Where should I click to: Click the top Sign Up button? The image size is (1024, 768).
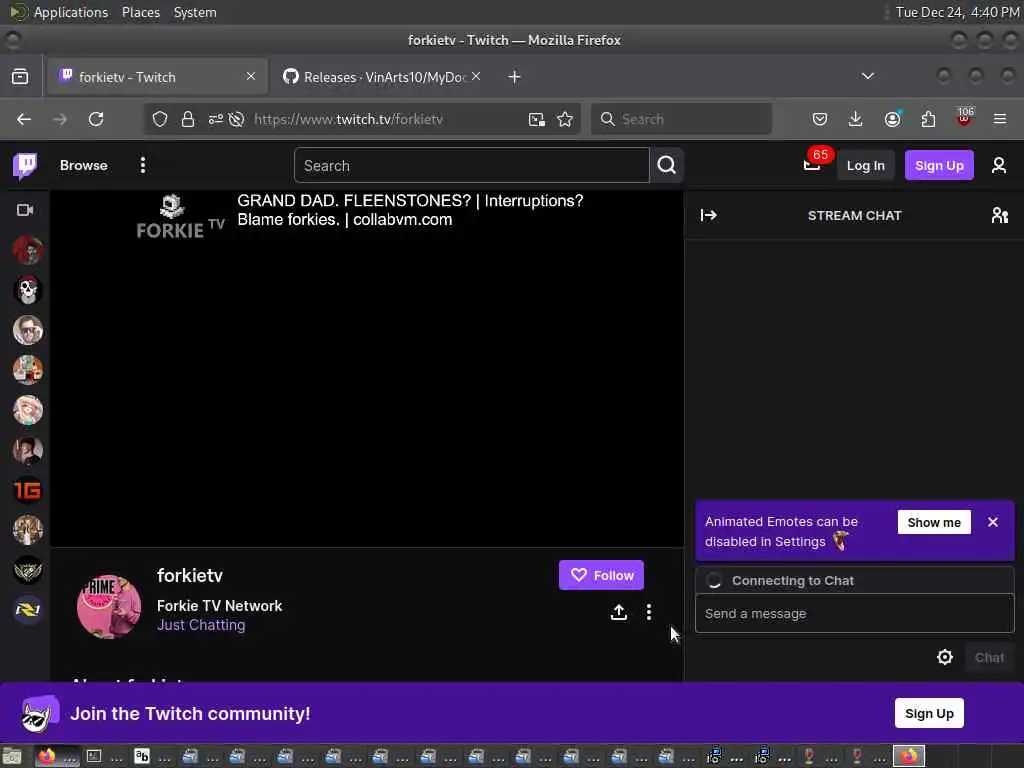(939, 165)
